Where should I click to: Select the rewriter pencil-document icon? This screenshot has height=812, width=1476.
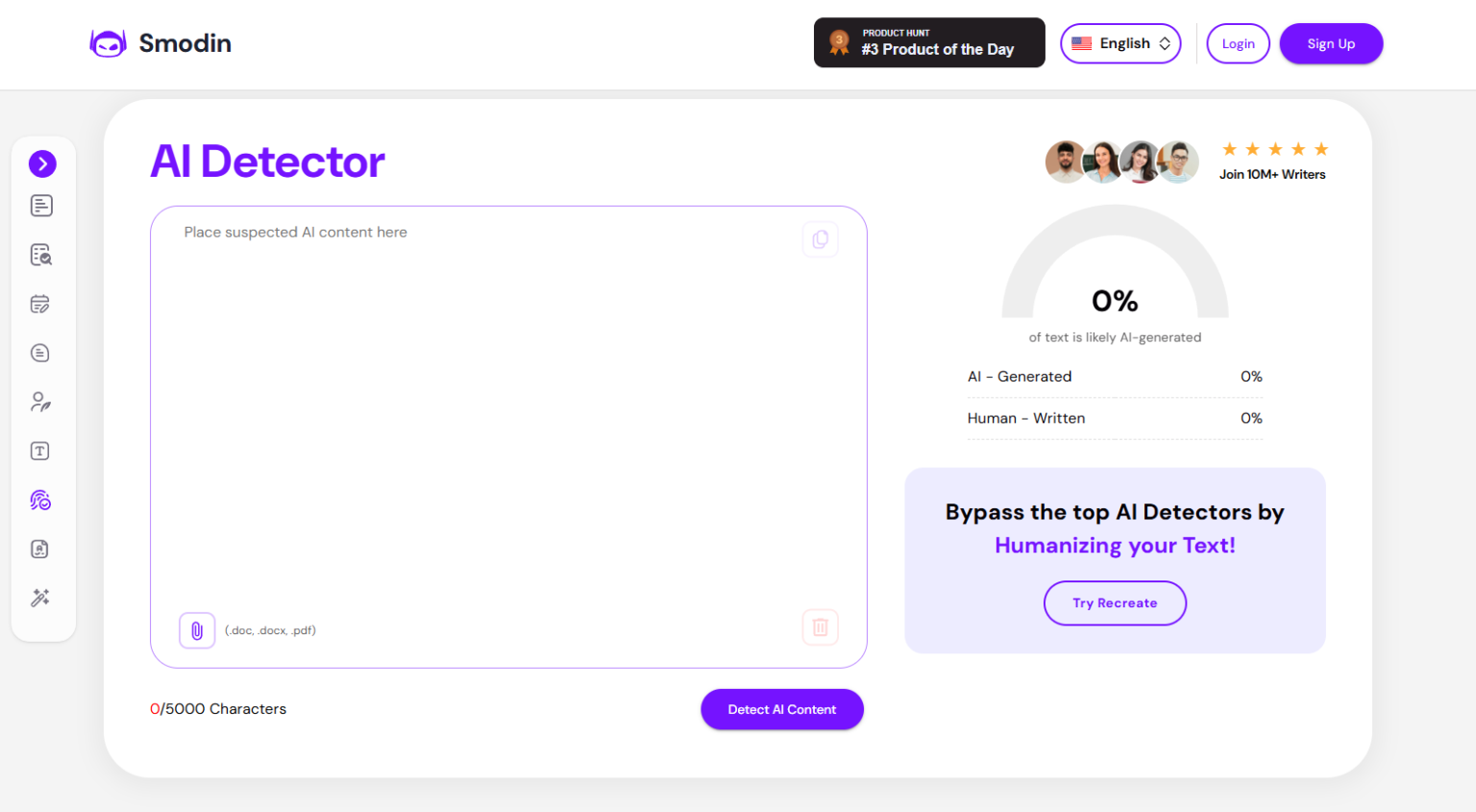pos(41,303)
